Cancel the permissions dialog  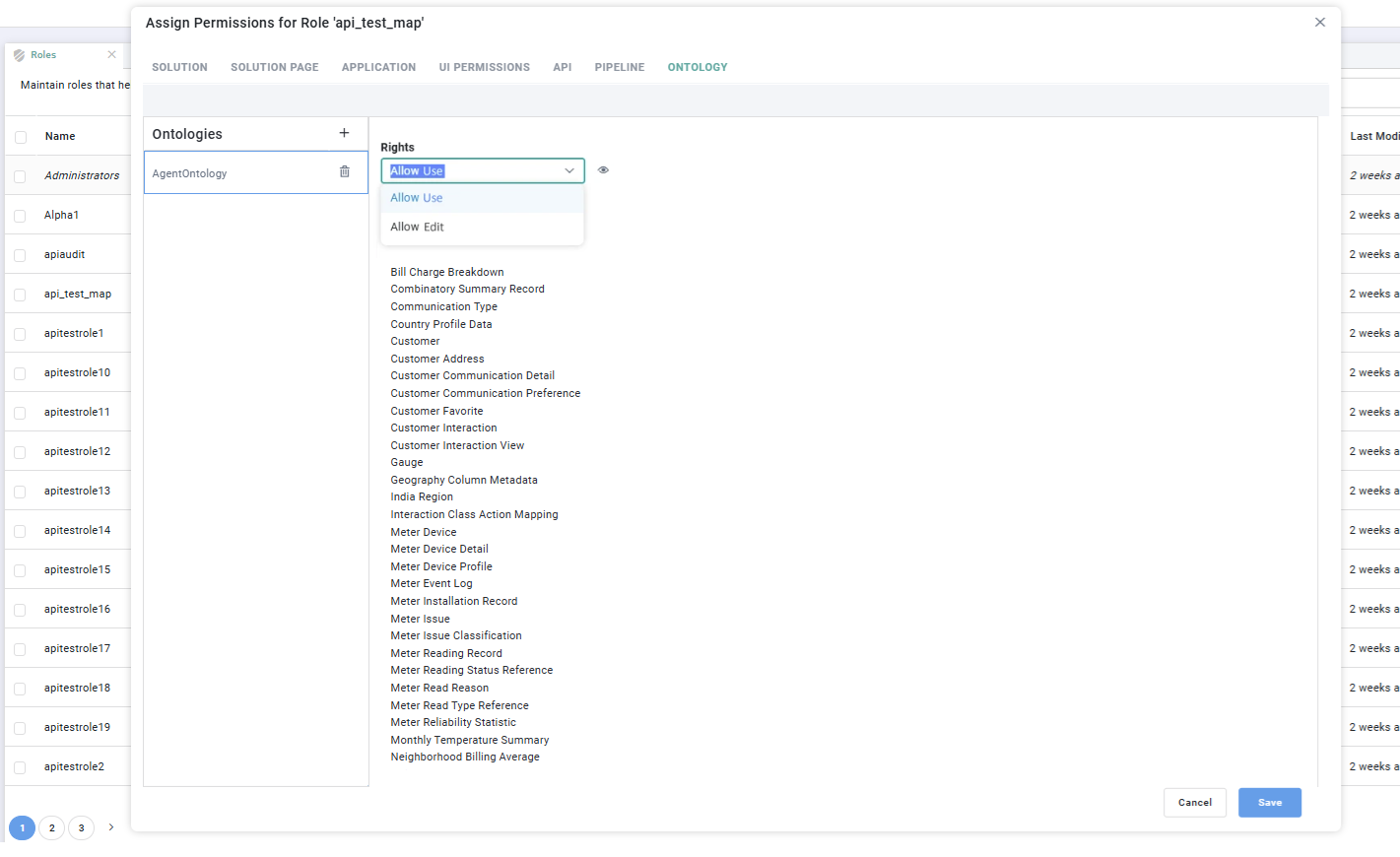pyautogui.click(x=1195, y=803)
